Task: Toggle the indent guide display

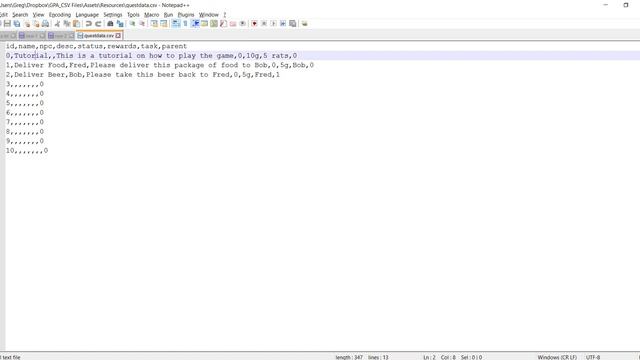Action: pyautogui.click(x=195, y=24)
